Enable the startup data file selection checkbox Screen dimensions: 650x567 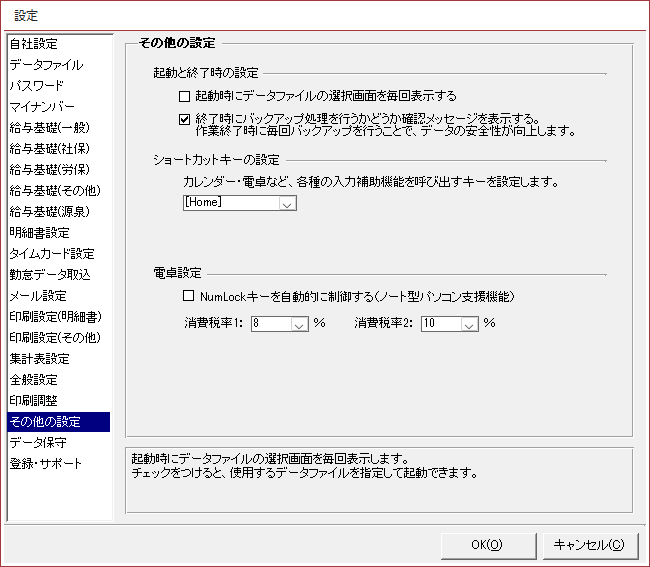(184, 97)
